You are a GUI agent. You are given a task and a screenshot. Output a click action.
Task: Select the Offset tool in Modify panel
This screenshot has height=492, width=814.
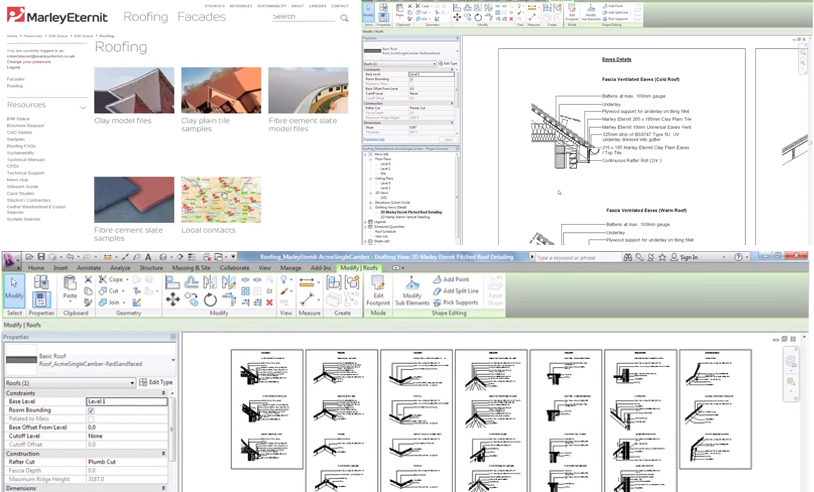[191, 282]
